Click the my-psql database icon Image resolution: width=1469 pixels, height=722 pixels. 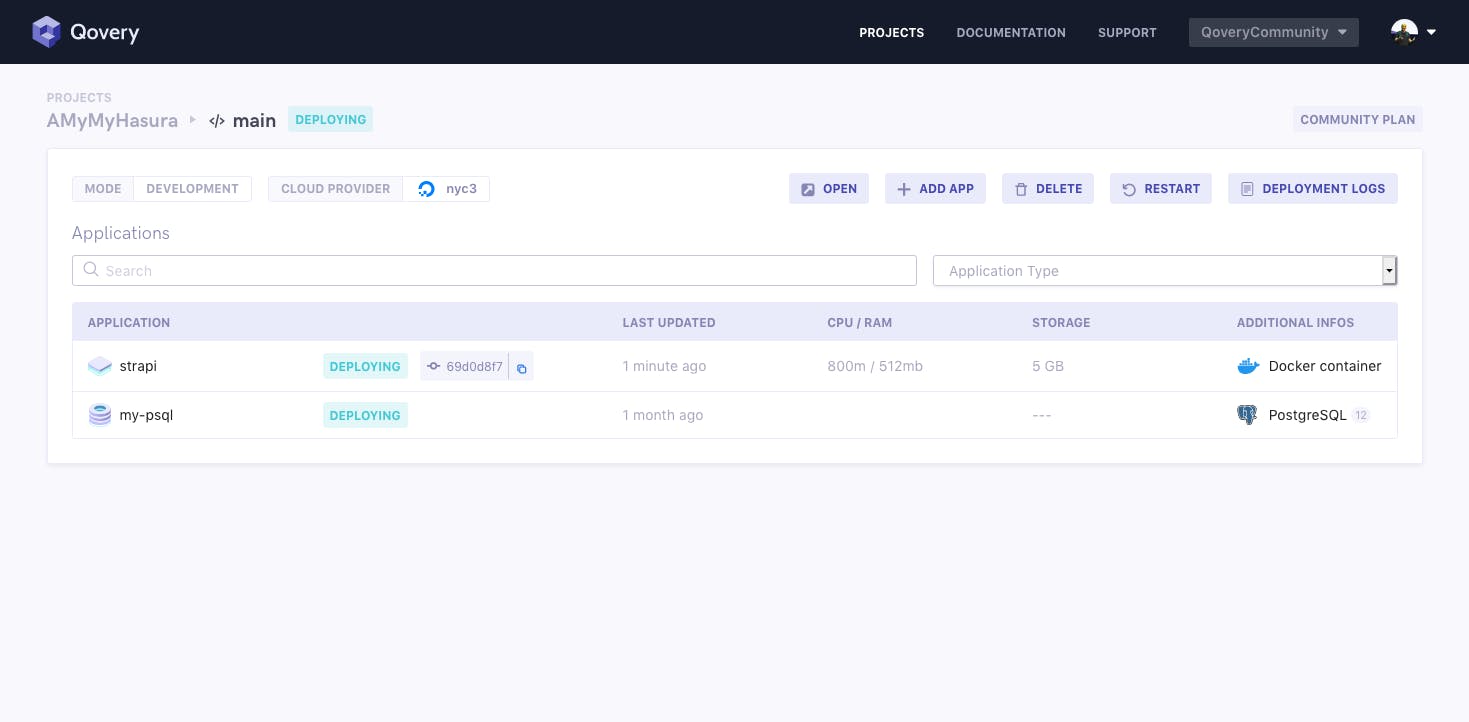(100, 415)
